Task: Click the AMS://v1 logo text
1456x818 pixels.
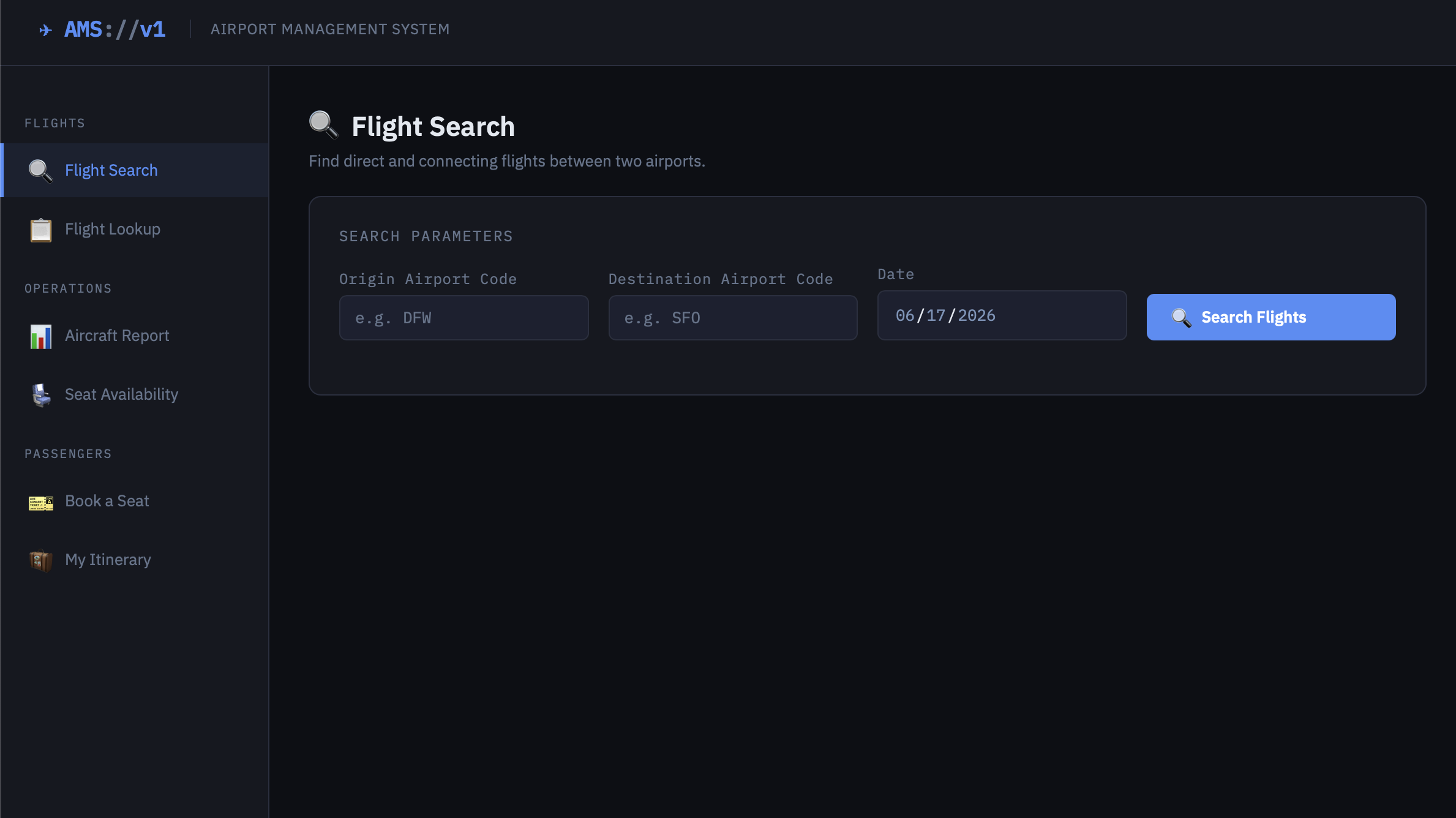Action: click(115, 29)
